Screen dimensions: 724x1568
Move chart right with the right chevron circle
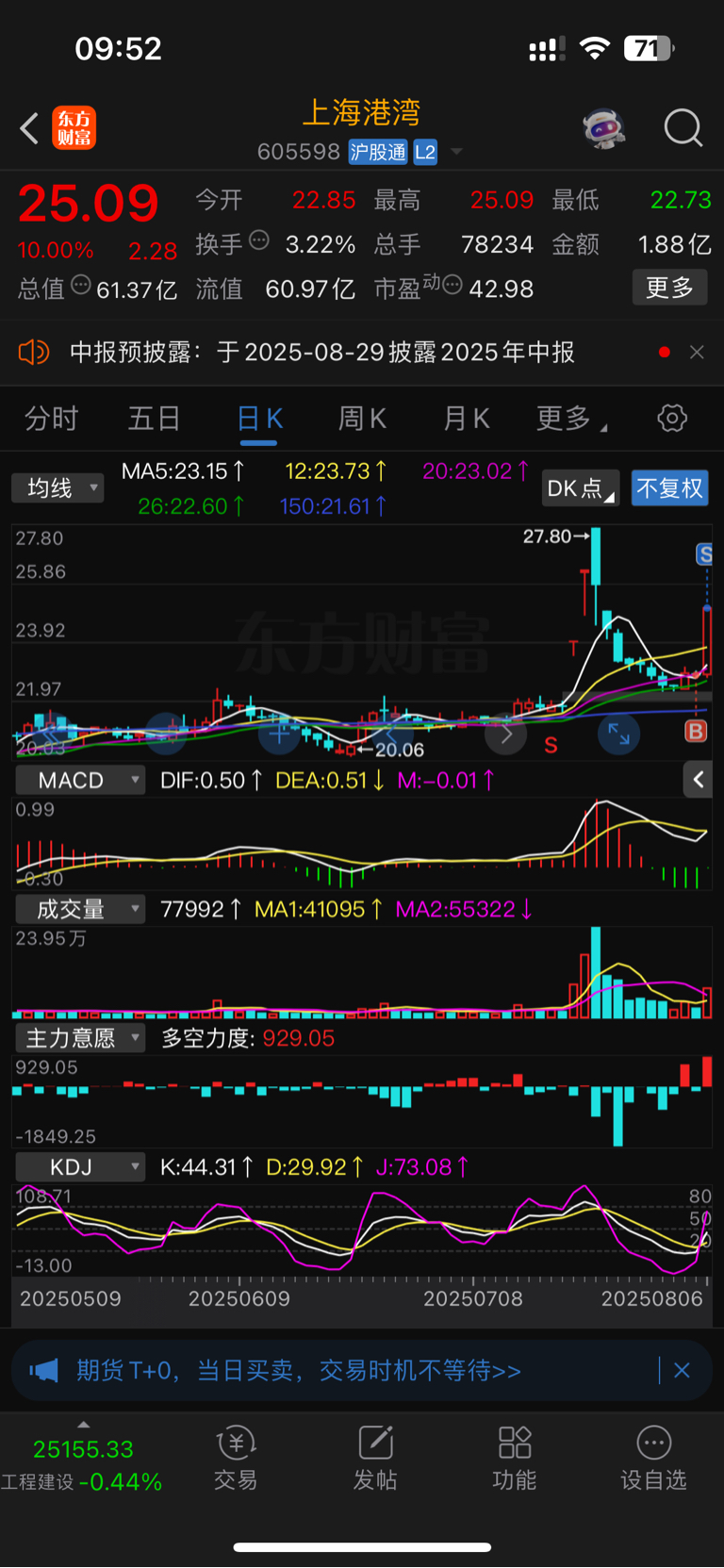[505, 734]
